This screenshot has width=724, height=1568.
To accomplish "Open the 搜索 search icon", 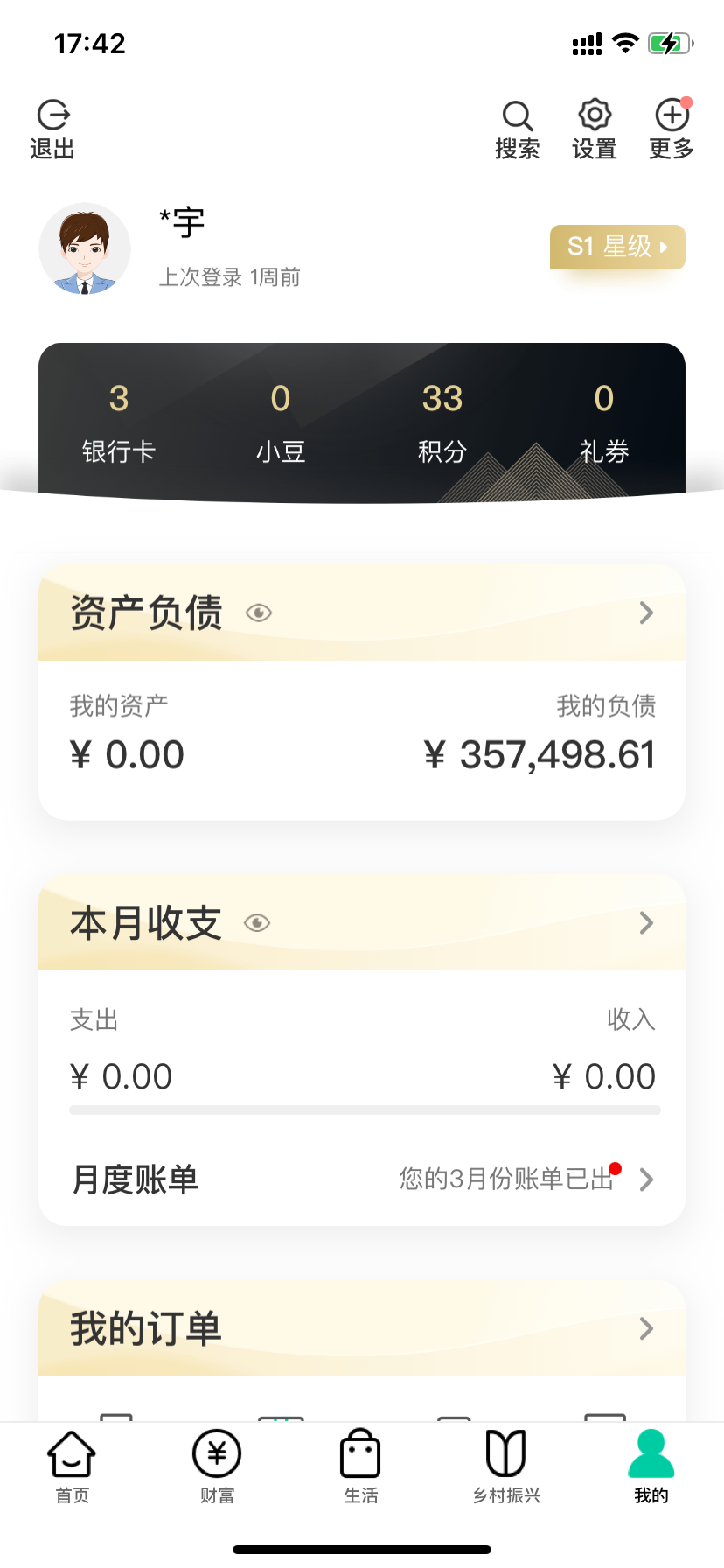I will (517, 115).
